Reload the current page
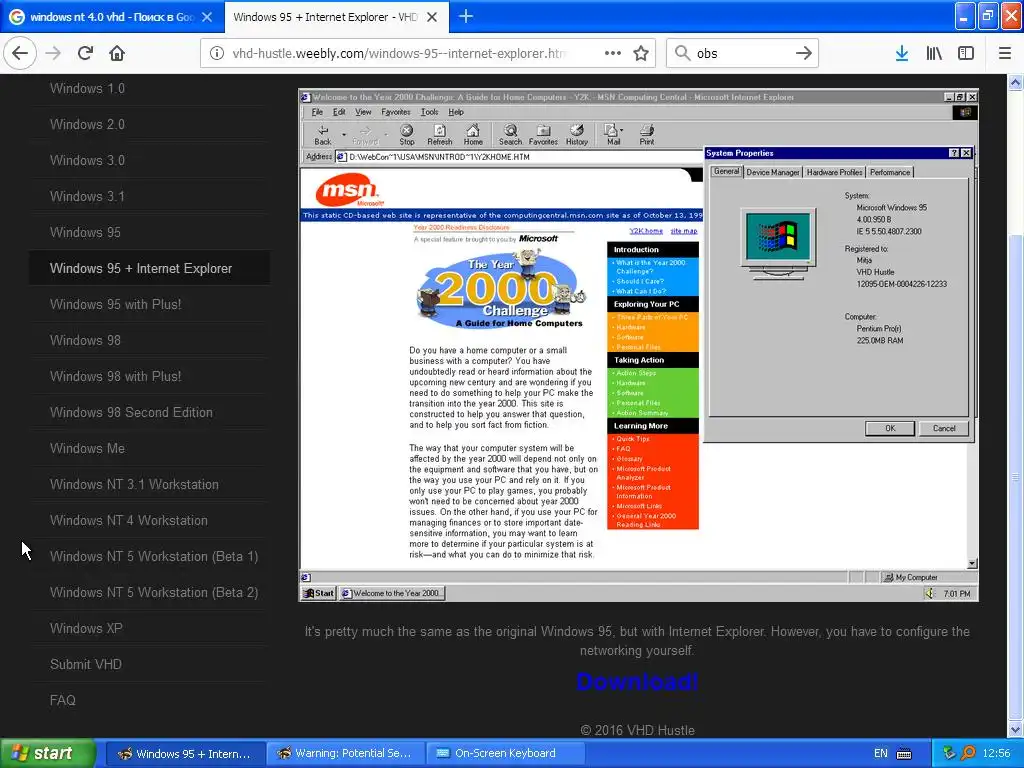Viewport: 1024px width, 768px height. [x=85, y=54]
